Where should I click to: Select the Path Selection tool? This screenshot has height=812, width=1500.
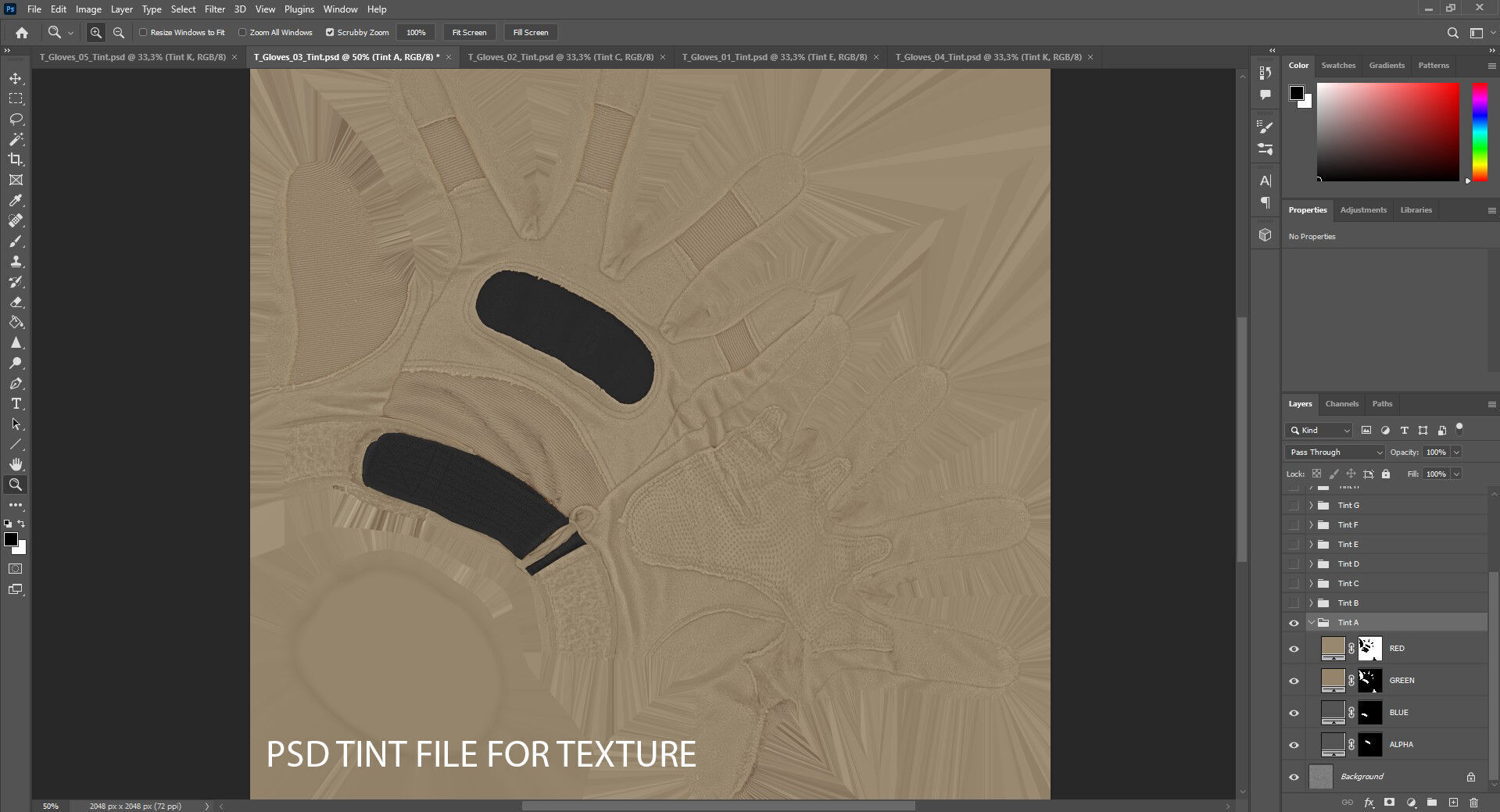click(16, 424)
